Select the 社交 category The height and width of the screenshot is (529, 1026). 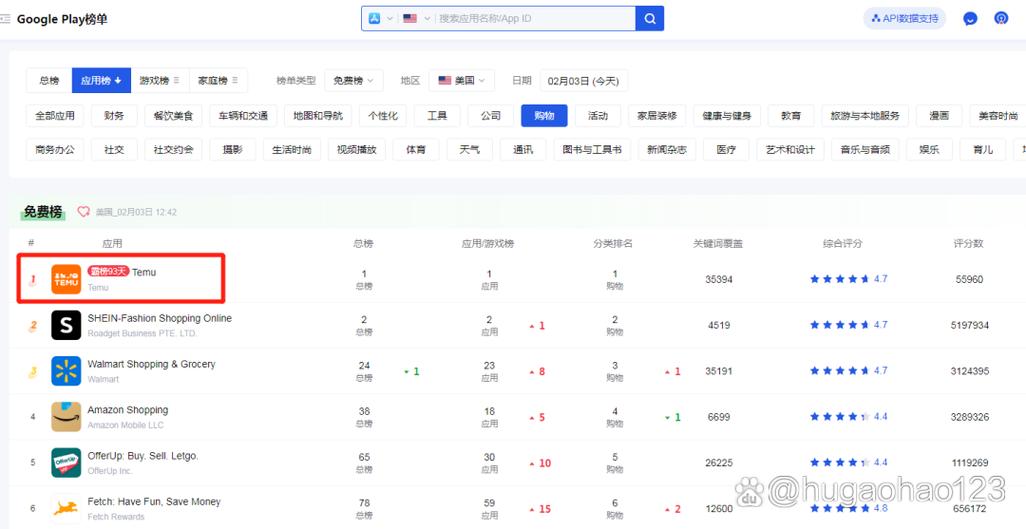(x=114, y=150)
